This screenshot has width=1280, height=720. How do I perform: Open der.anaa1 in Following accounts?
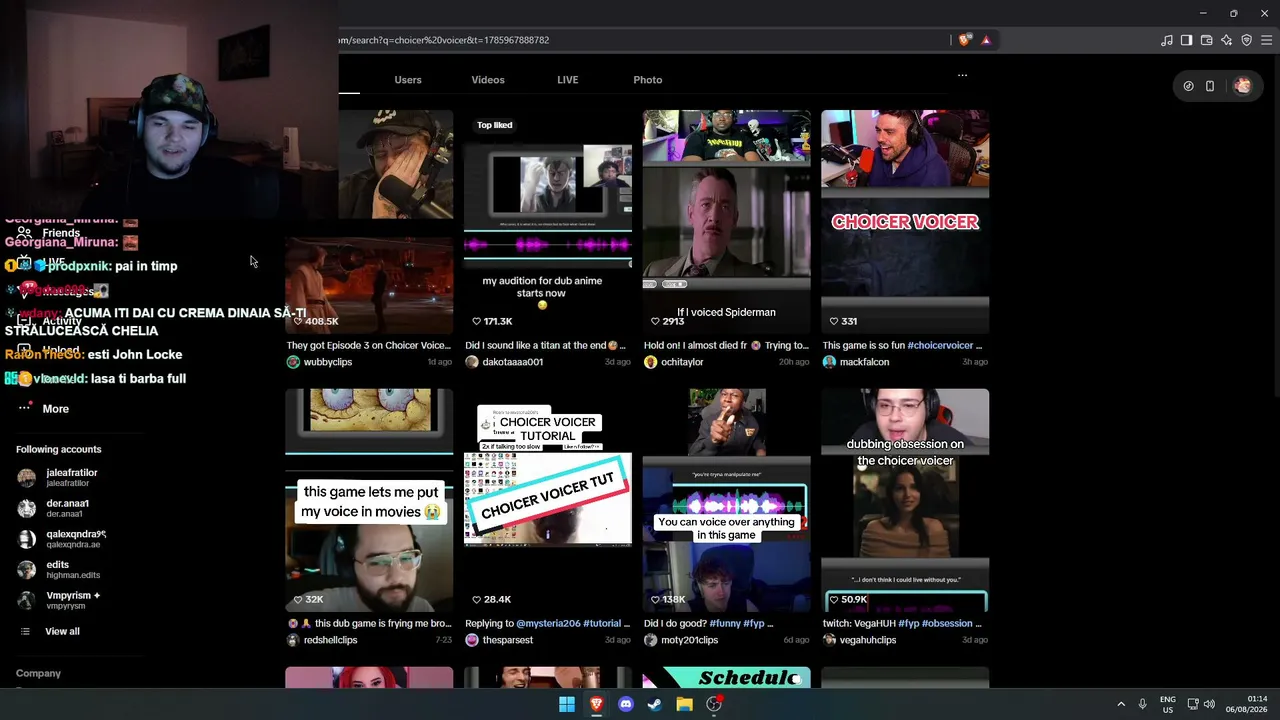pyautogui.click(x=70, y=508)
